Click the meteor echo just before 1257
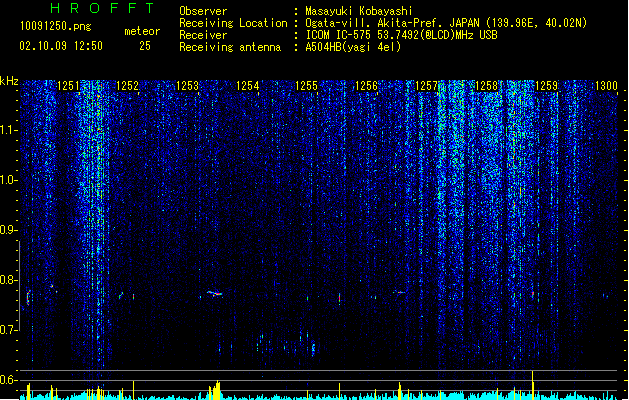The height and width of the screenshot is (400, 629). 400,292
